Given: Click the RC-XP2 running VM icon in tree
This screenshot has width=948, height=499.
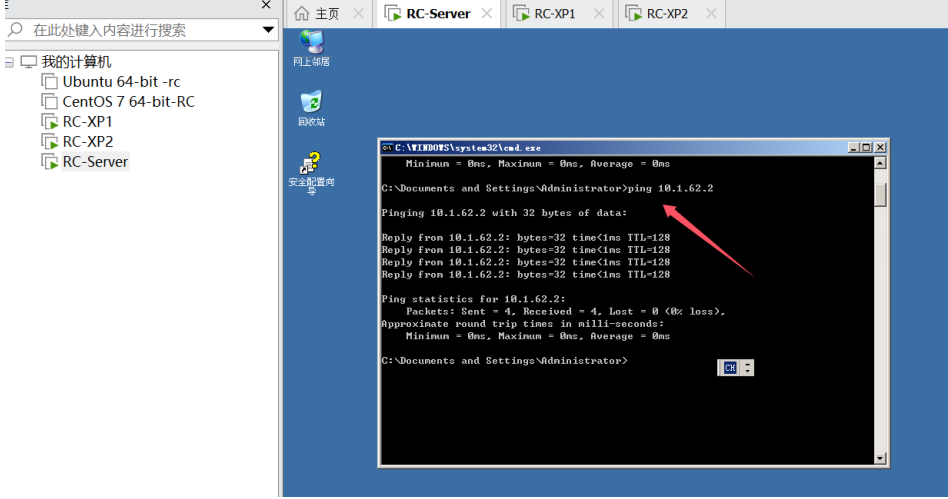Looking at the screenshot, I should 50,142.
